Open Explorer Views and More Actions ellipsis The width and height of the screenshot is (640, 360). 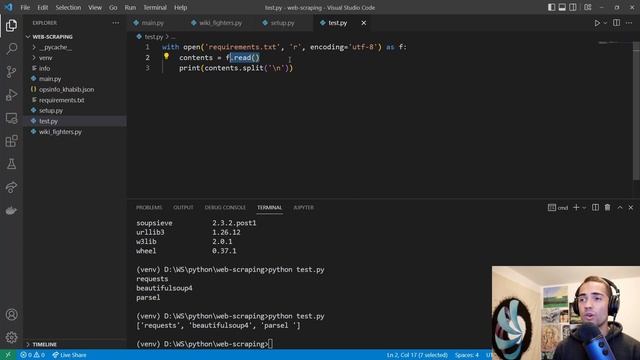tap(116, 23)
